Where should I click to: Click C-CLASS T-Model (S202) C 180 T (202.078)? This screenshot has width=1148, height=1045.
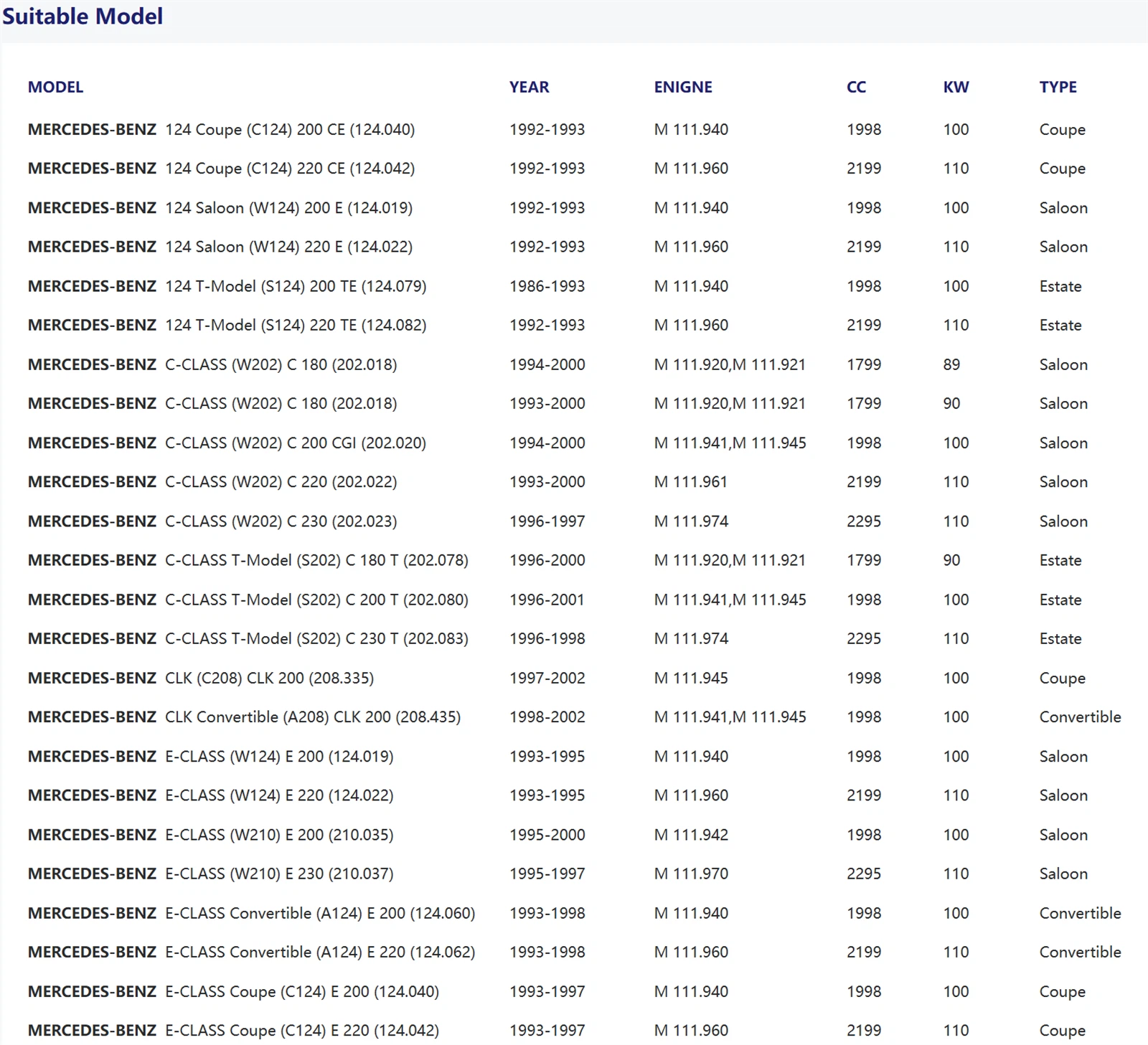pyautogui.click(x=316, y=560)
